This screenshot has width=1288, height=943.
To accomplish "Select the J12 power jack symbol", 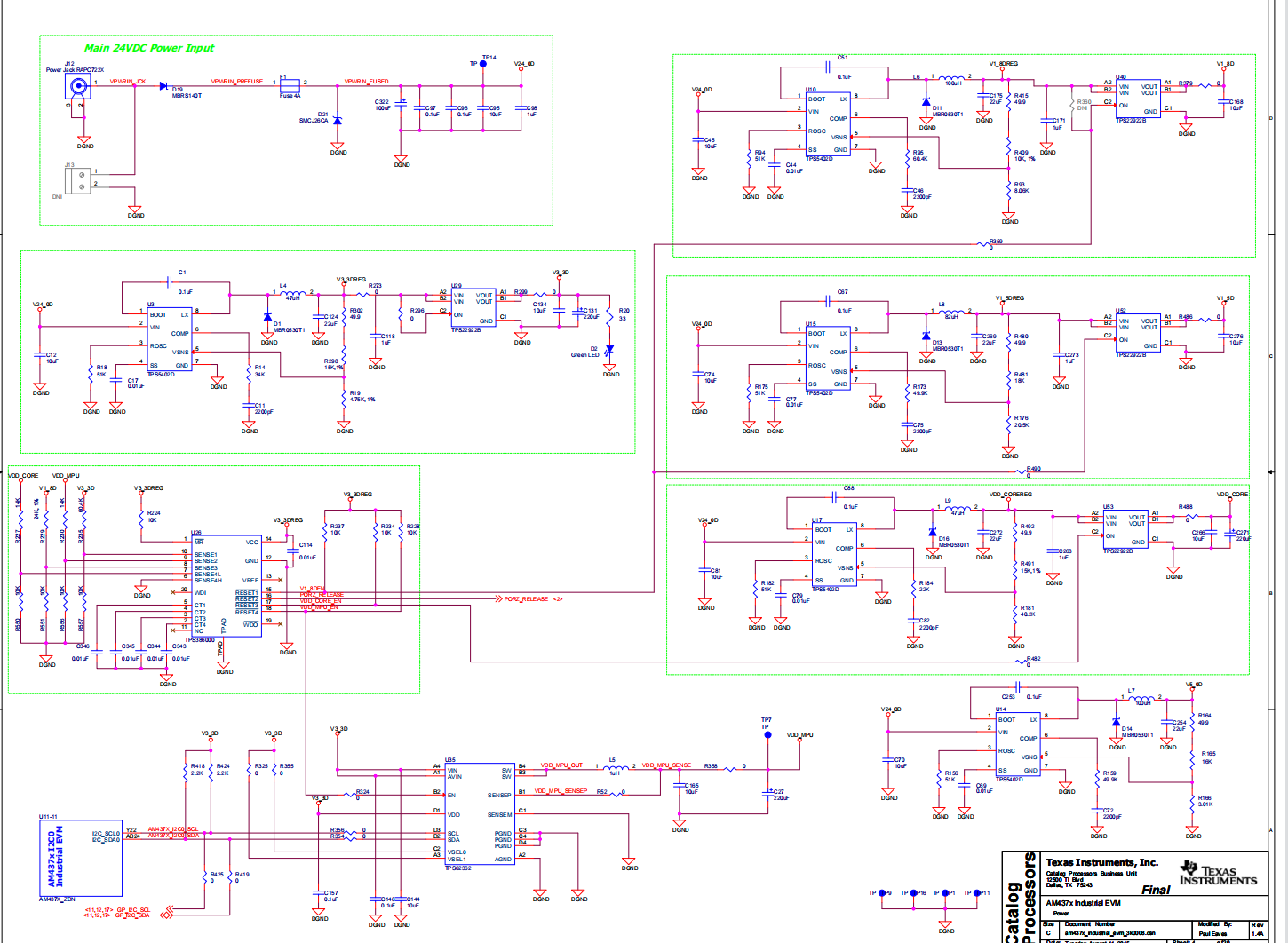I will coord(79,87).
